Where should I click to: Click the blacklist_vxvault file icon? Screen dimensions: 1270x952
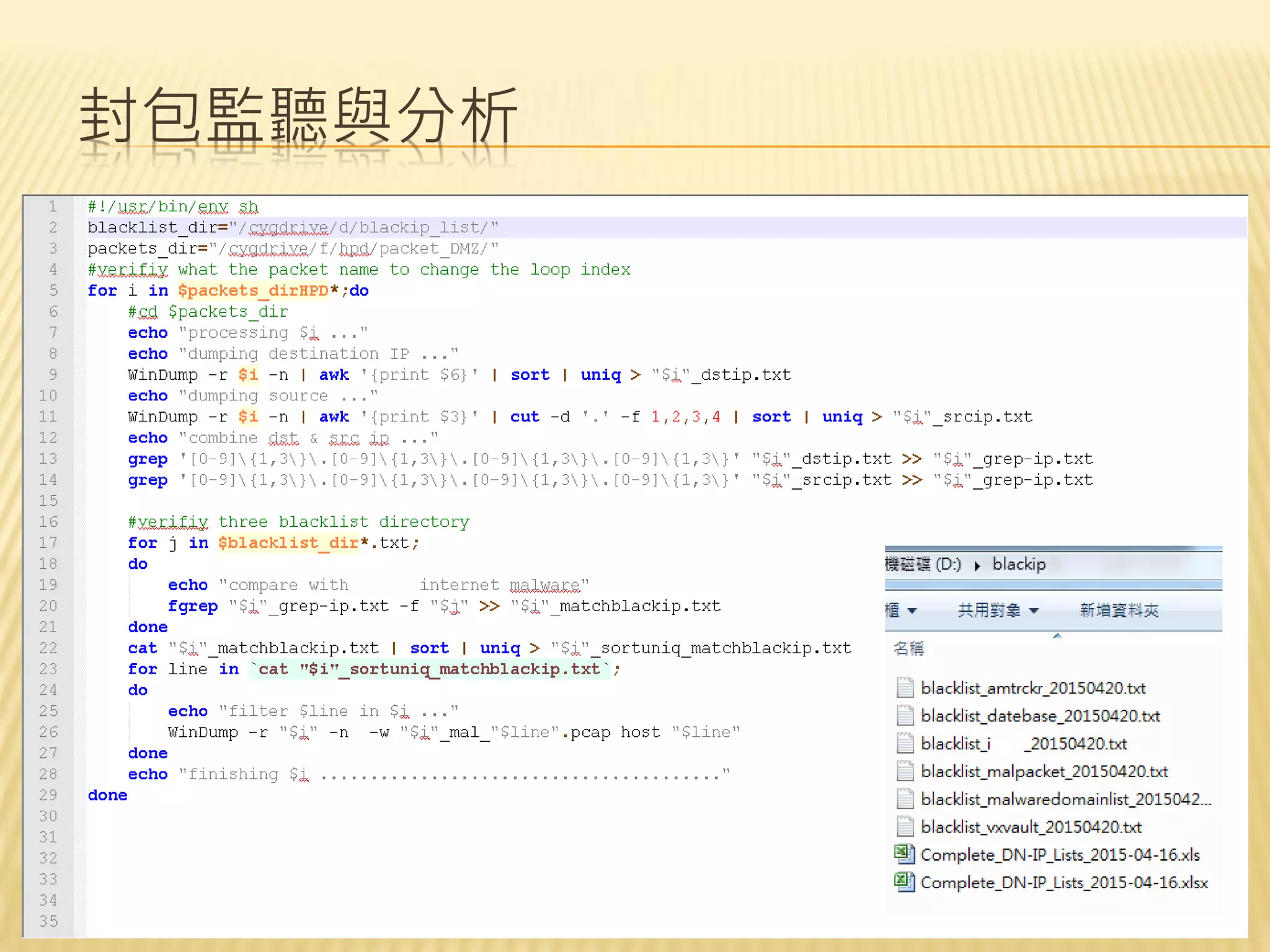(905, 827)
